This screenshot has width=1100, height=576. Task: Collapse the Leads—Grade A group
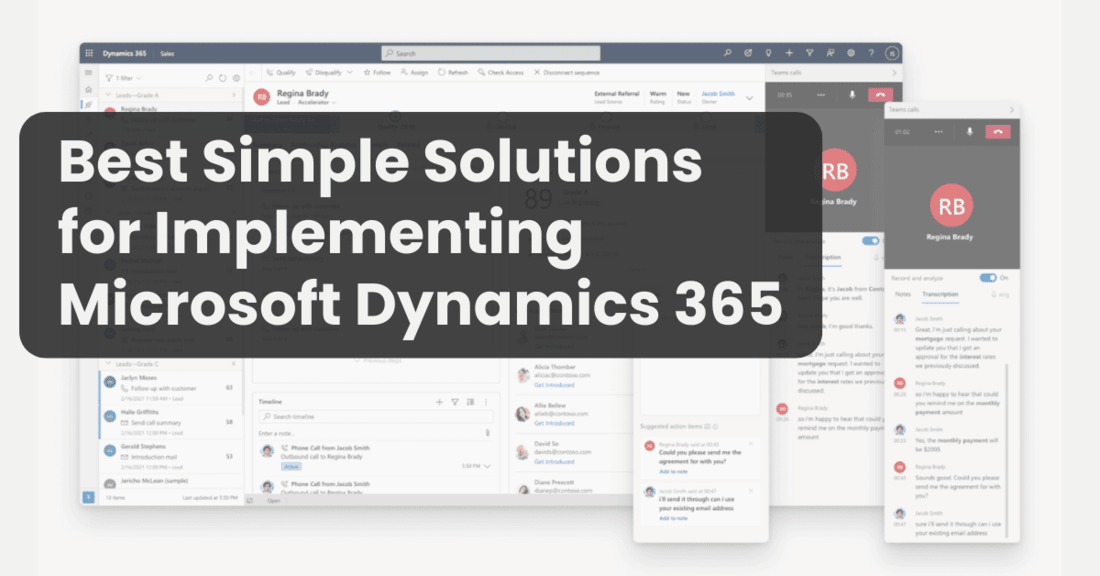109,95
